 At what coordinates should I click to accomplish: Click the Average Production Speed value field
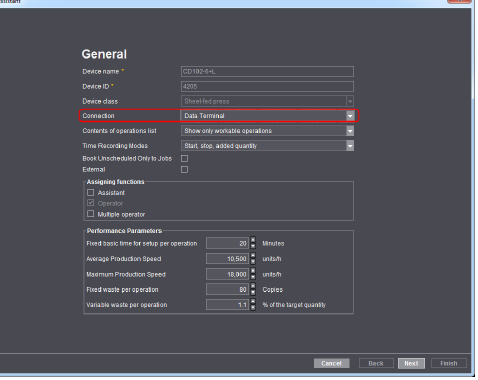click(227, 259)
